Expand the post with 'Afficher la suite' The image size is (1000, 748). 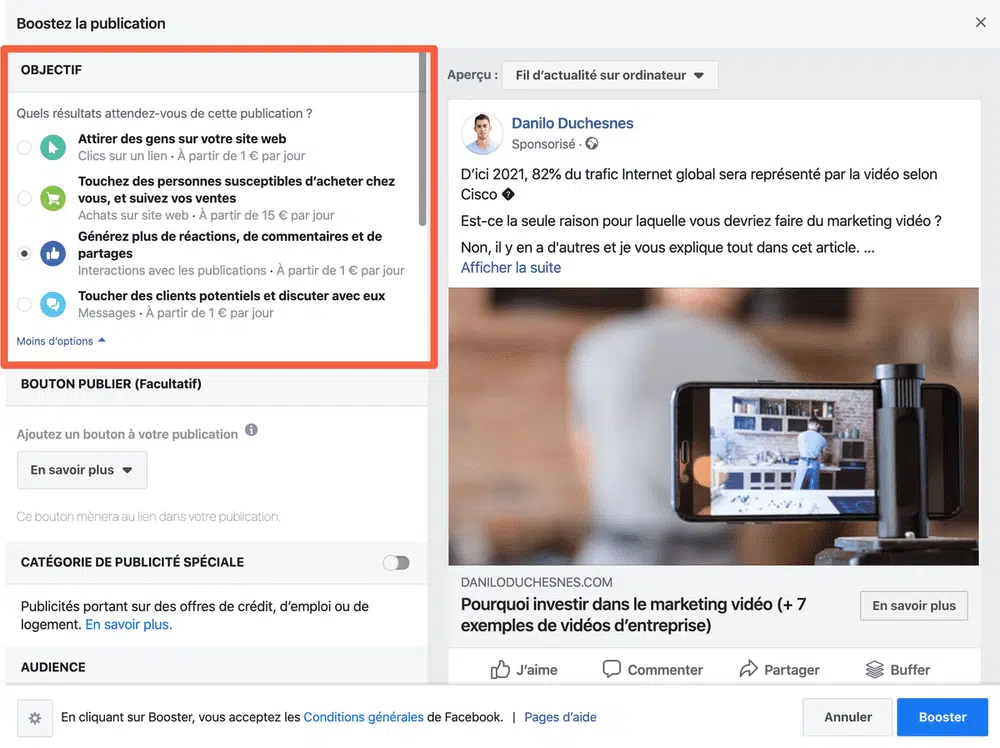pyautogui.click(x=511, y=268)
